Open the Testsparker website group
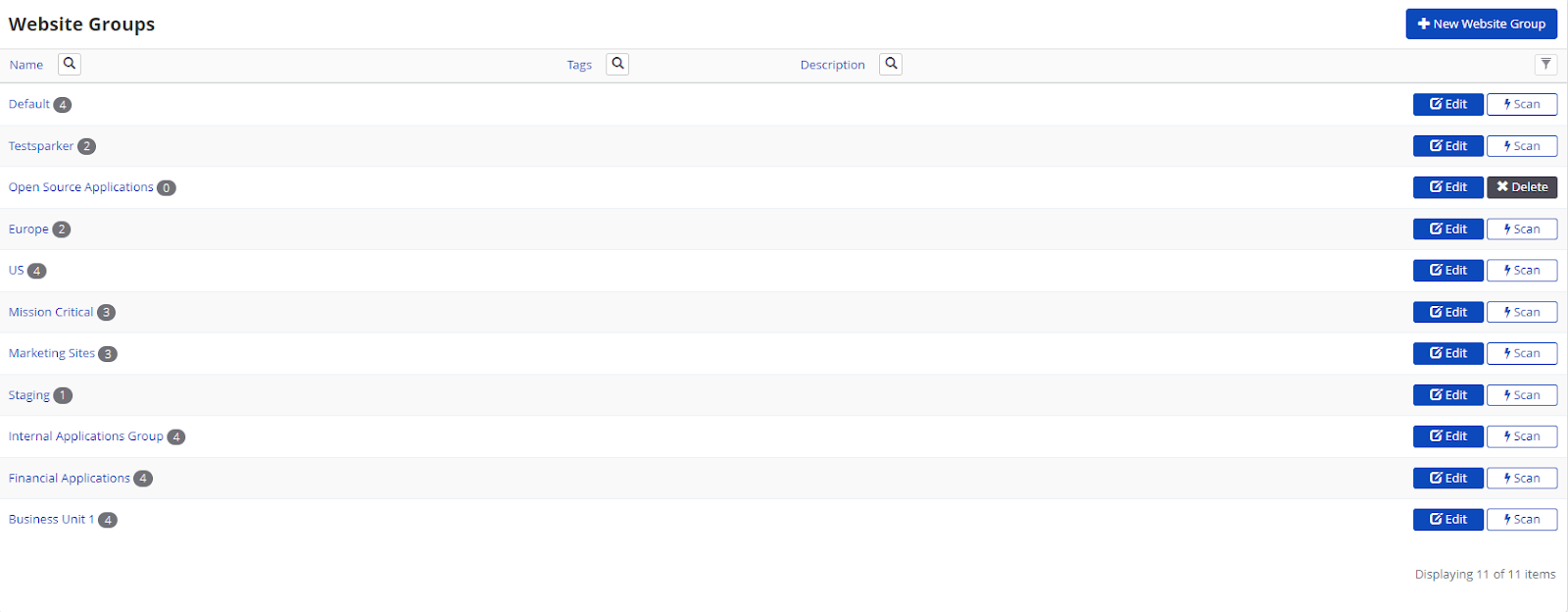The height and width of the screenshot is (612, 1568). pyautogui.click(x=41, y=146)
